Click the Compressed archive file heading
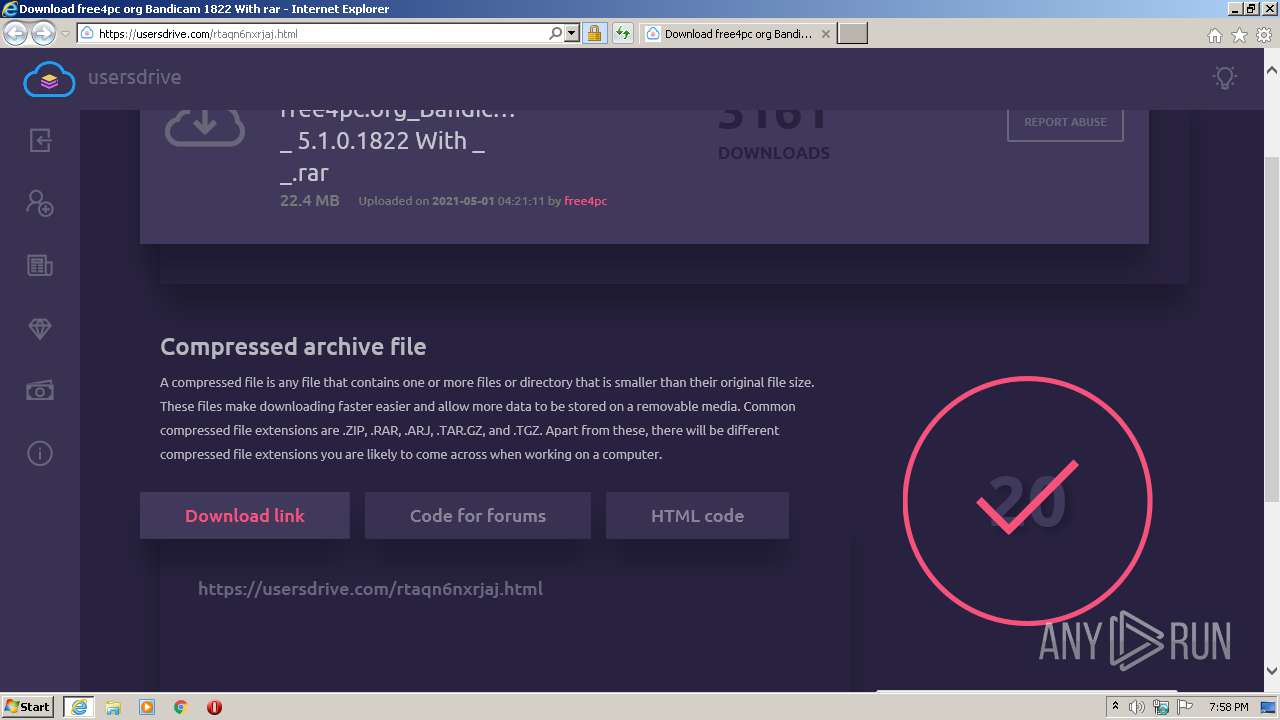This screenshot has height=720, width=1280. pyautogui.click(x=293, y=347)
